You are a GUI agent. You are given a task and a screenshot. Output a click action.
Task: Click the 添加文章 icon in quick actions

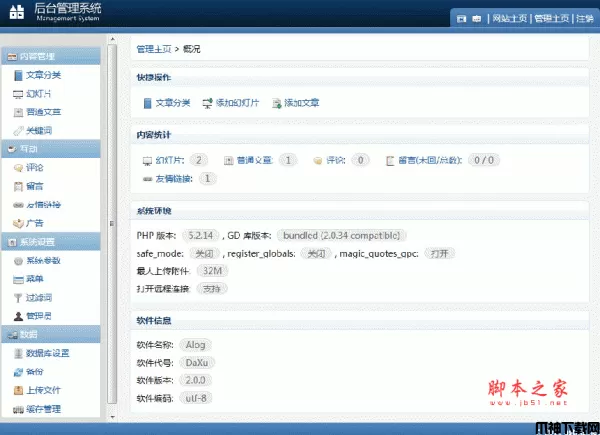(x=276, y=103)
